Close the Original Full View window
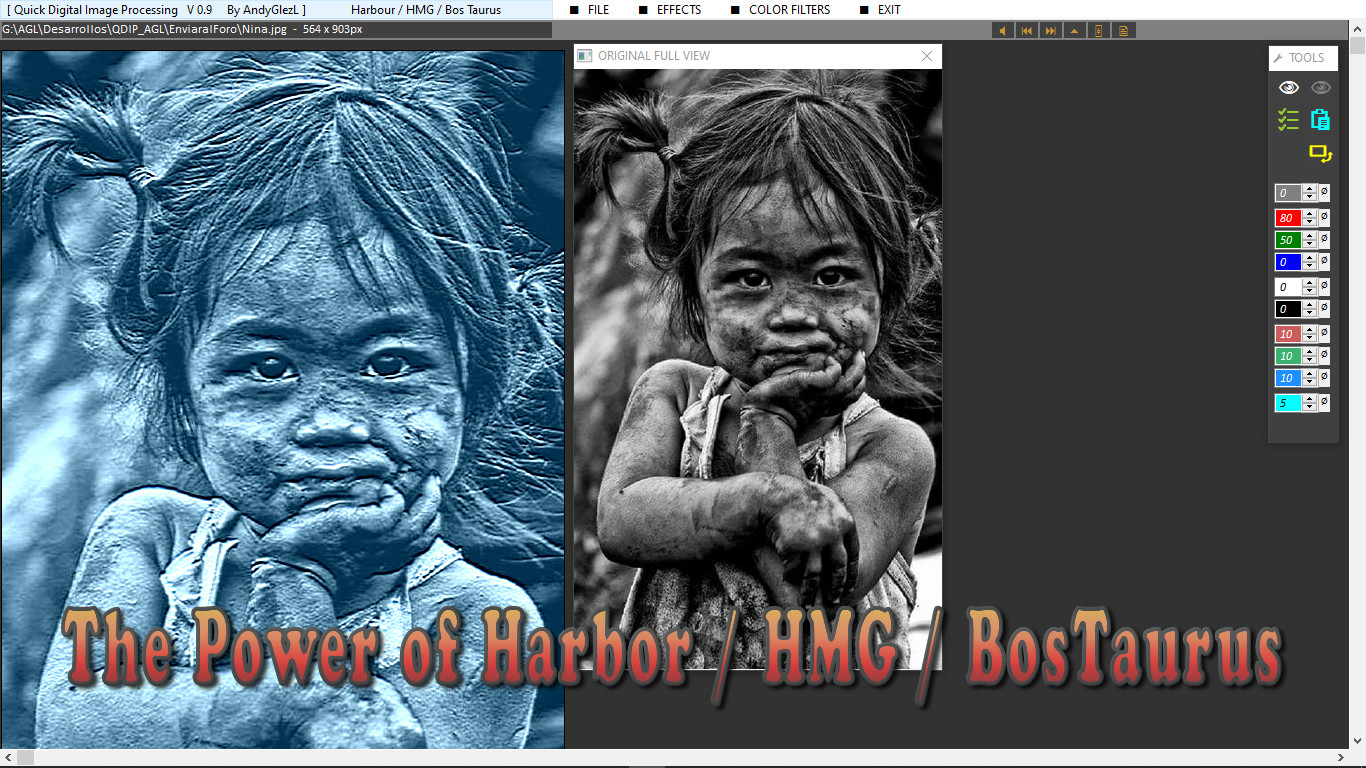This screenshot has height=768, width=1366. 927,56
